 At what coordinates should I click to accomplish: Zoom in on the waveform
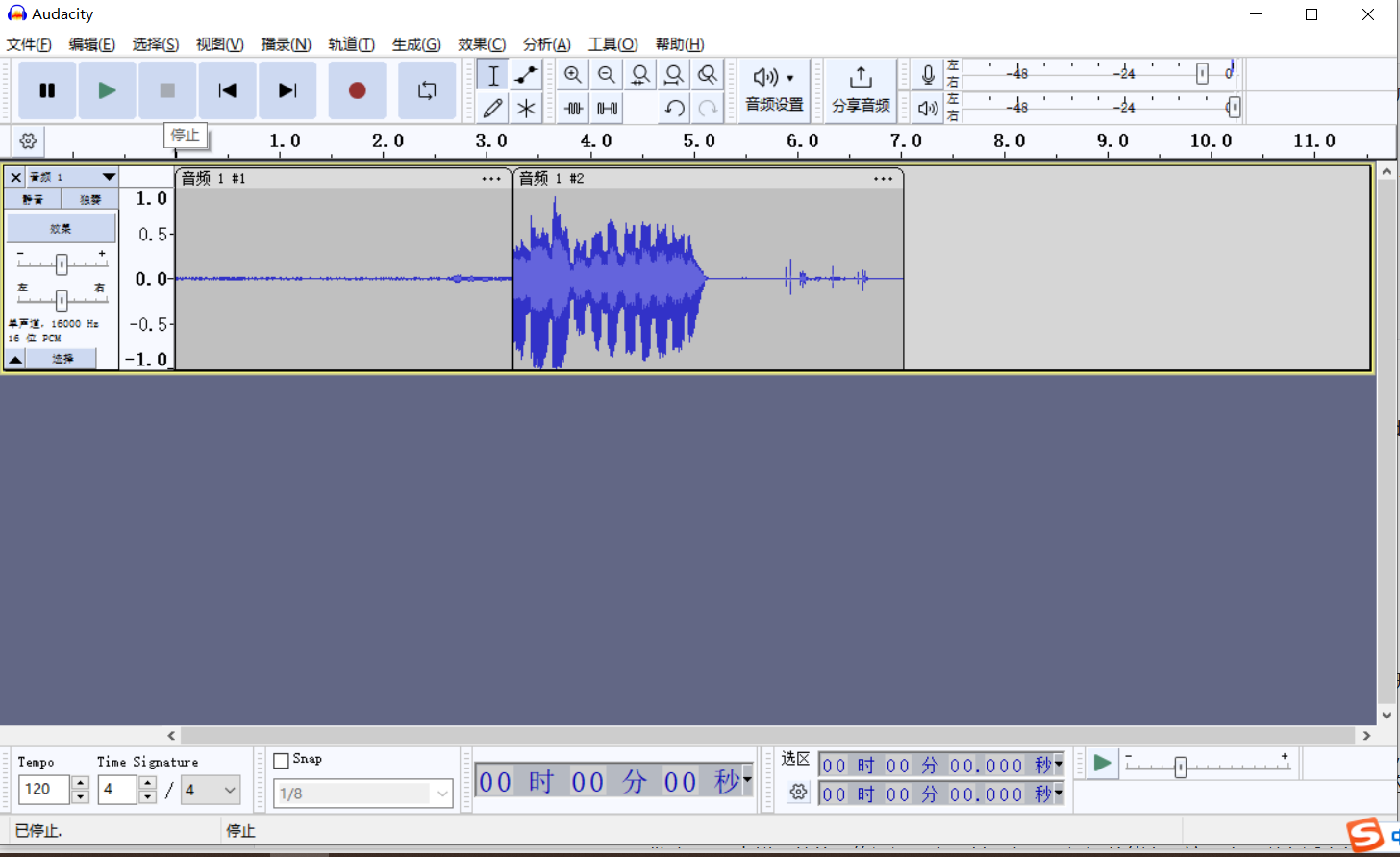pos(573,75)
